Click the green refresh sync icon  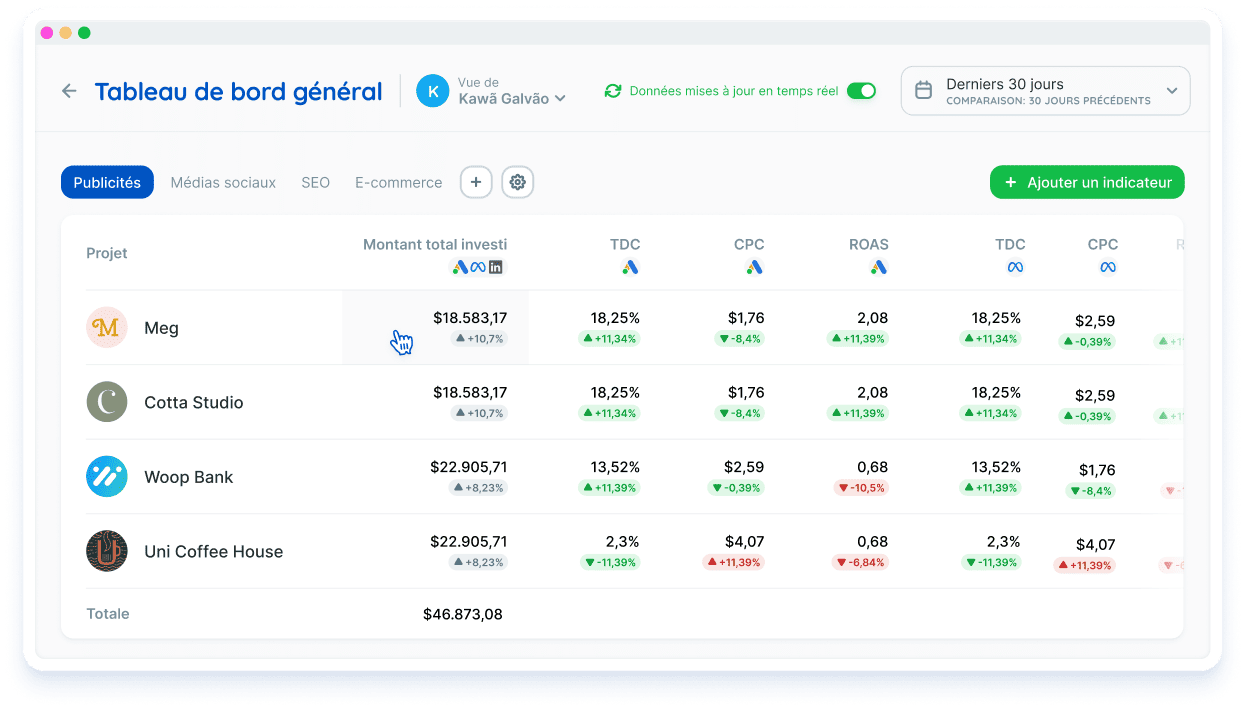point(613,91)
